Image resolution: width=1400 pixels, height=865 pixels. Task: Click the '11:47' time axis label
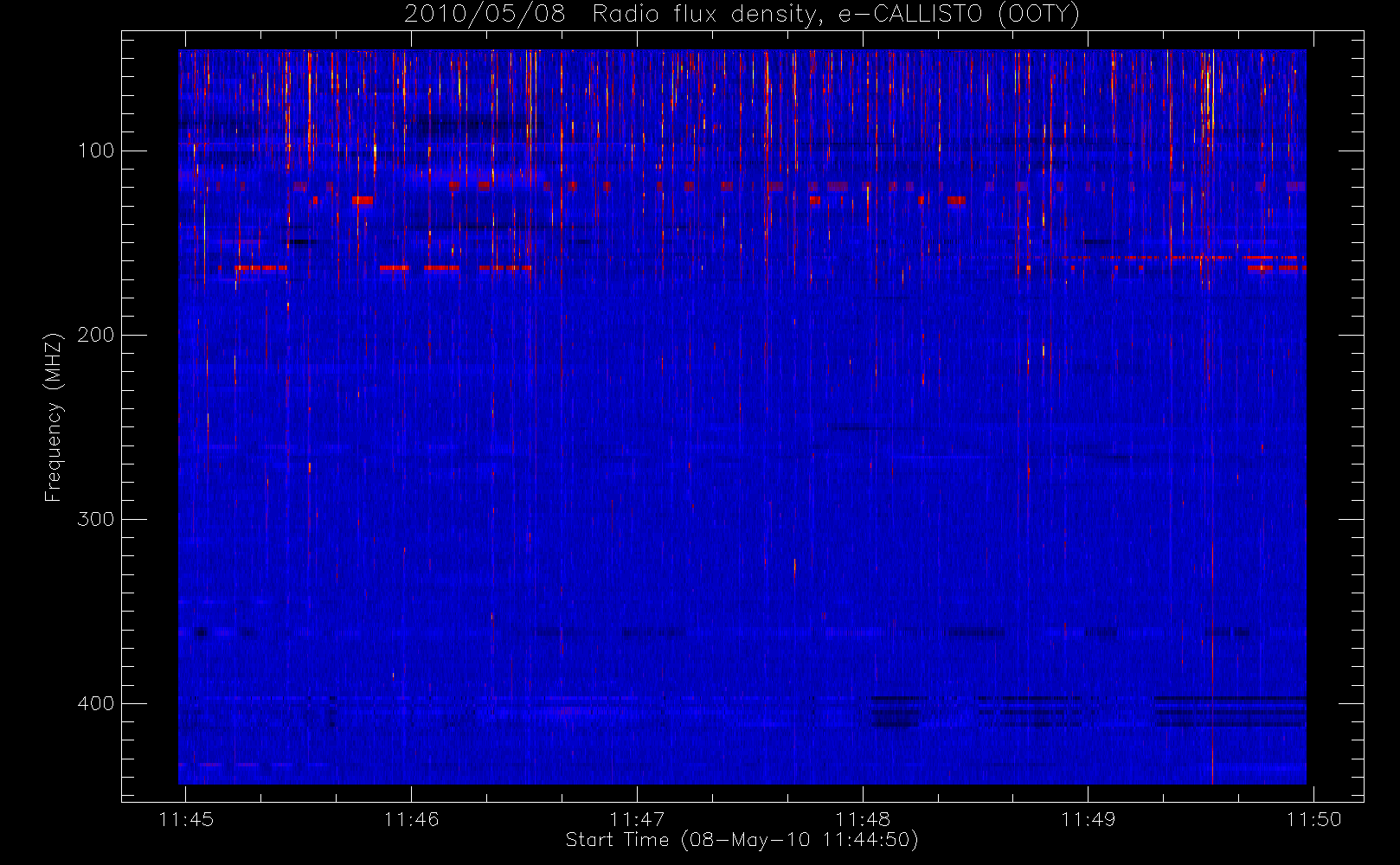[637, 819]
